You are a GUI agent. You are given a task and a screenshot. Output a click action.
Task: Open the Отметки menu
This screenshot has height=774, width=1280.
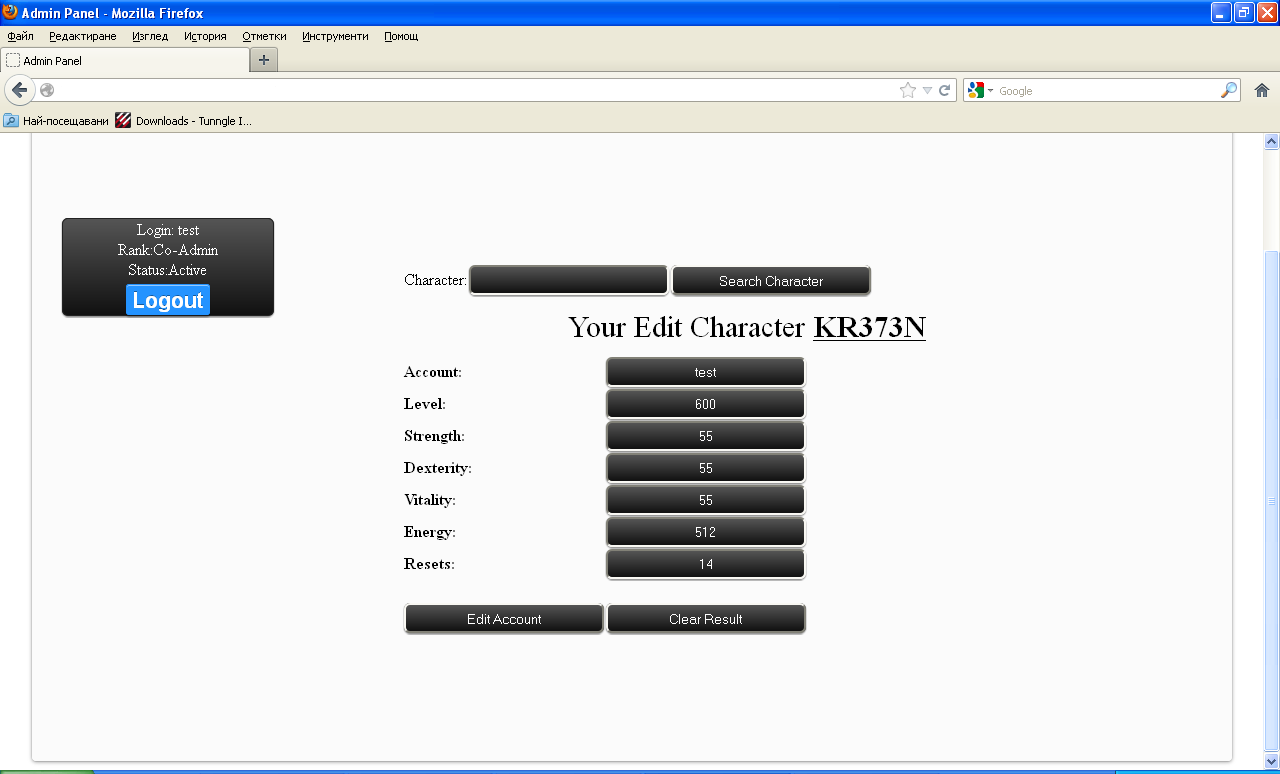(264, 36)
